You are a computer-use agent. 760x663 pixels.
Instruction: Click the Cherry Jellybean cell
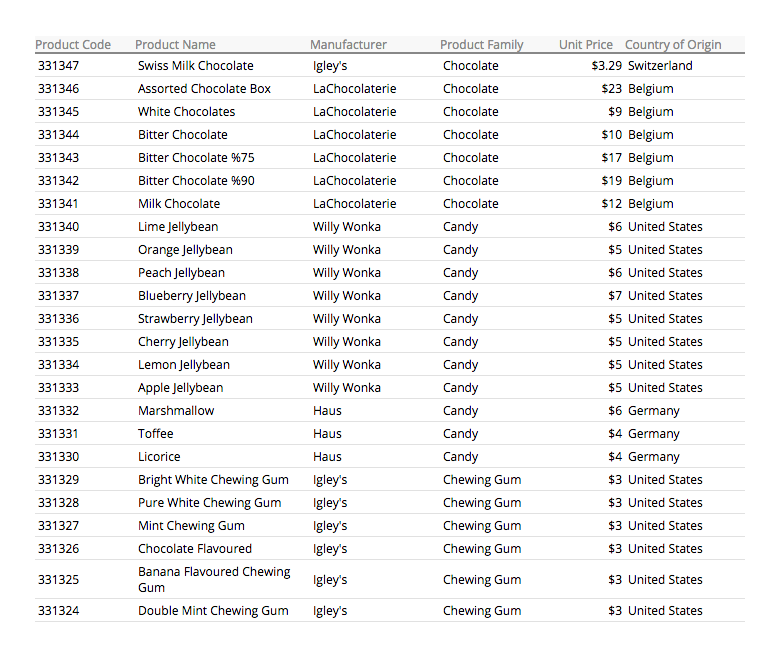click(183, 342)
